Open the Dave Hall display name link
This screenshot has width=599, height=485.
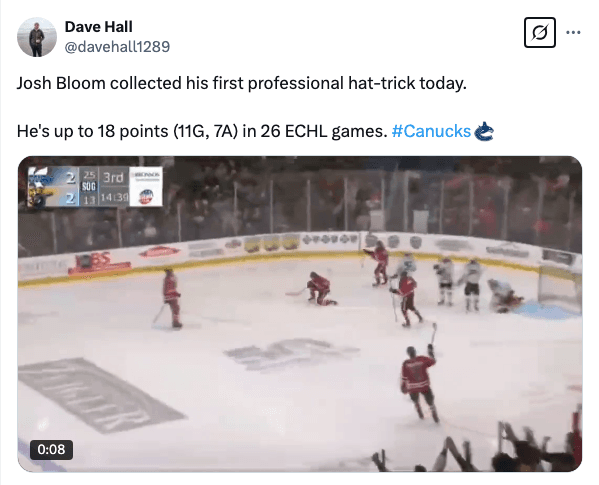(99, 27)
